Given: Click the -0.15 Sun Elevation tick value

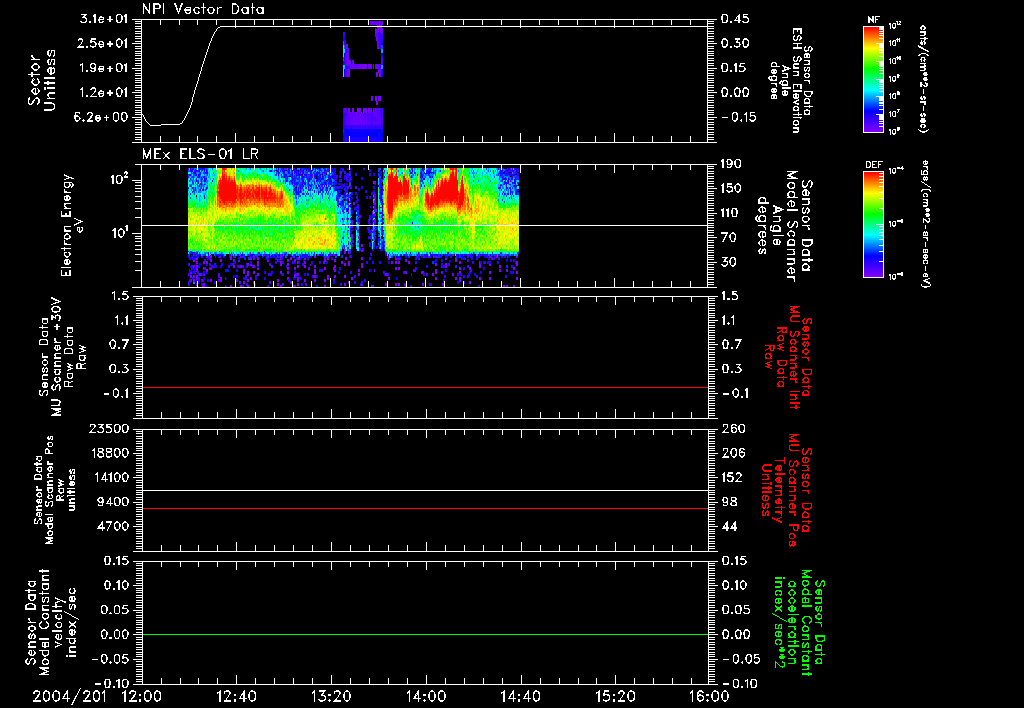Looking at the screenshot, I should pyautogui.click(x=738, y=117).
